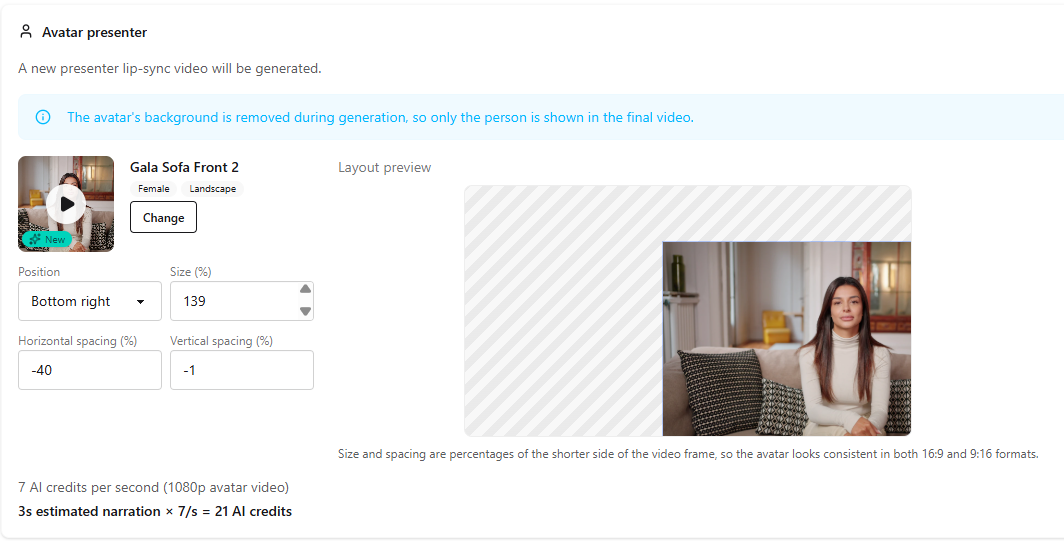Click the Female tag chip
The height and width of the screenshot is (541, 1064).
pyautogui.click(x=153, y=189)
